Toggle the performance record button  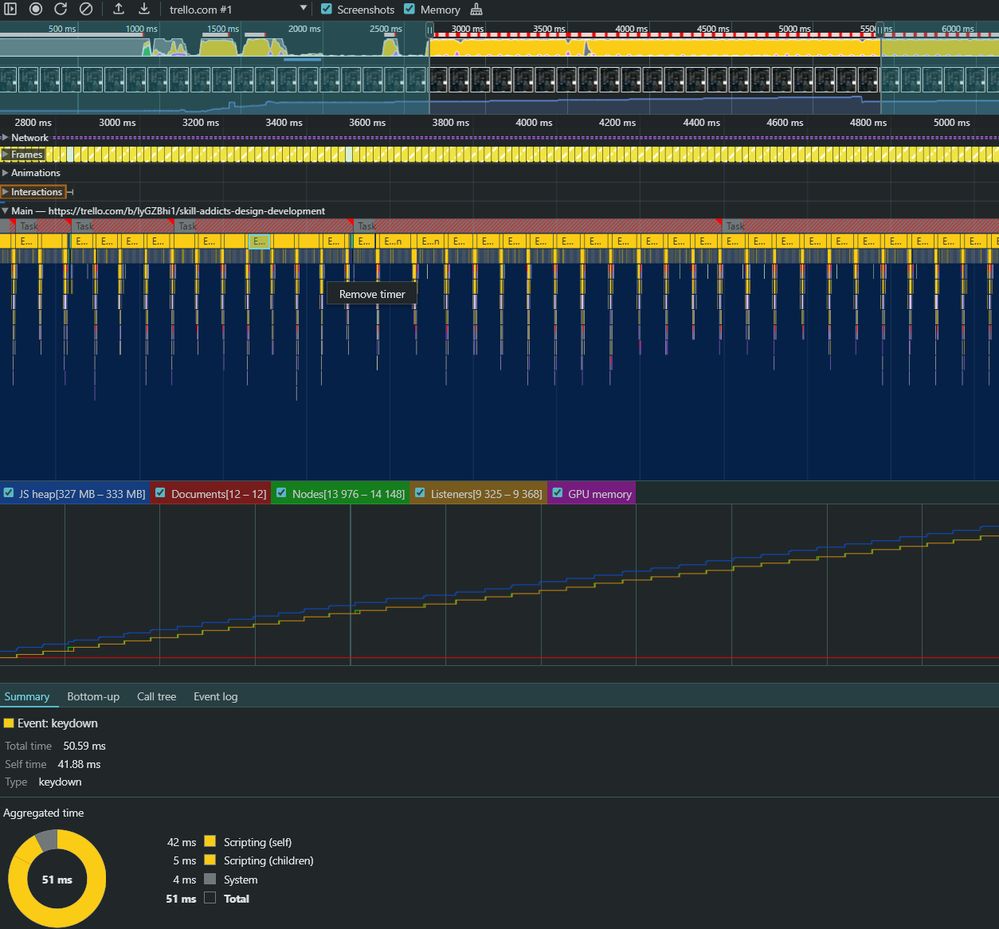35,9
